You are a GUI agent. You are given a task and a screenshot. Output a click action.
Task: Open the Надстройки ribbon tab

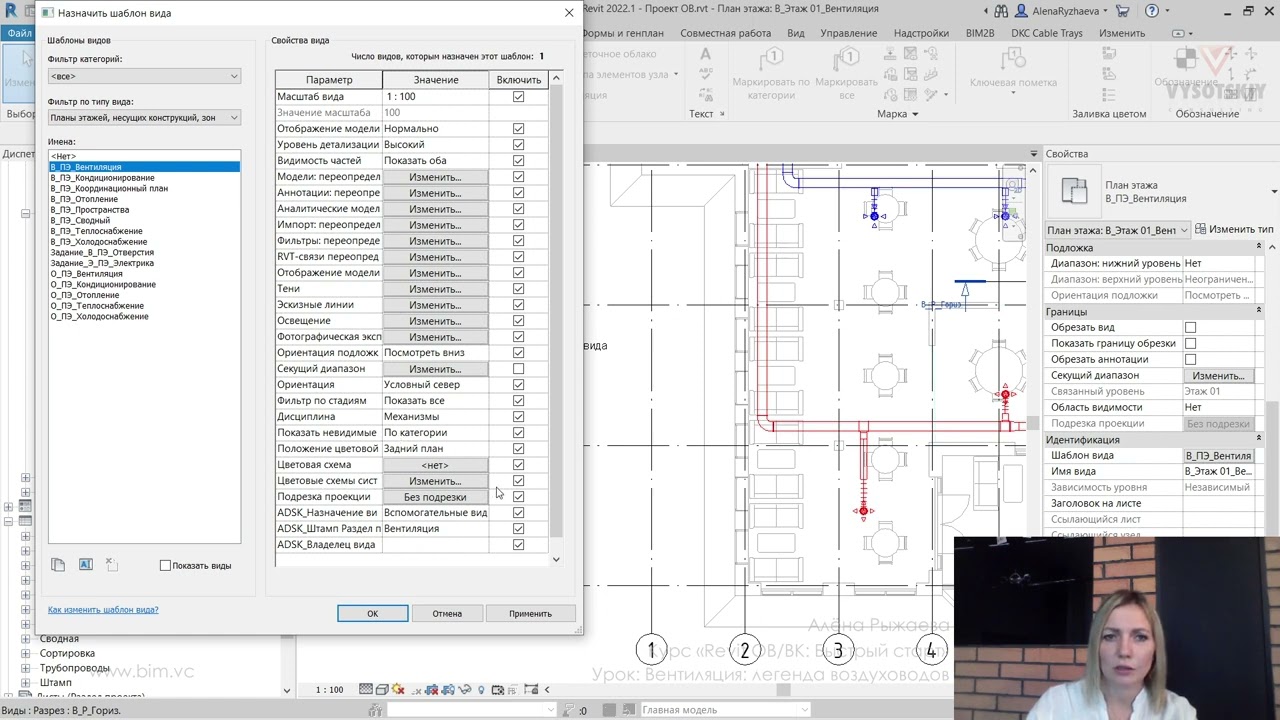click(x=921, y=33)
